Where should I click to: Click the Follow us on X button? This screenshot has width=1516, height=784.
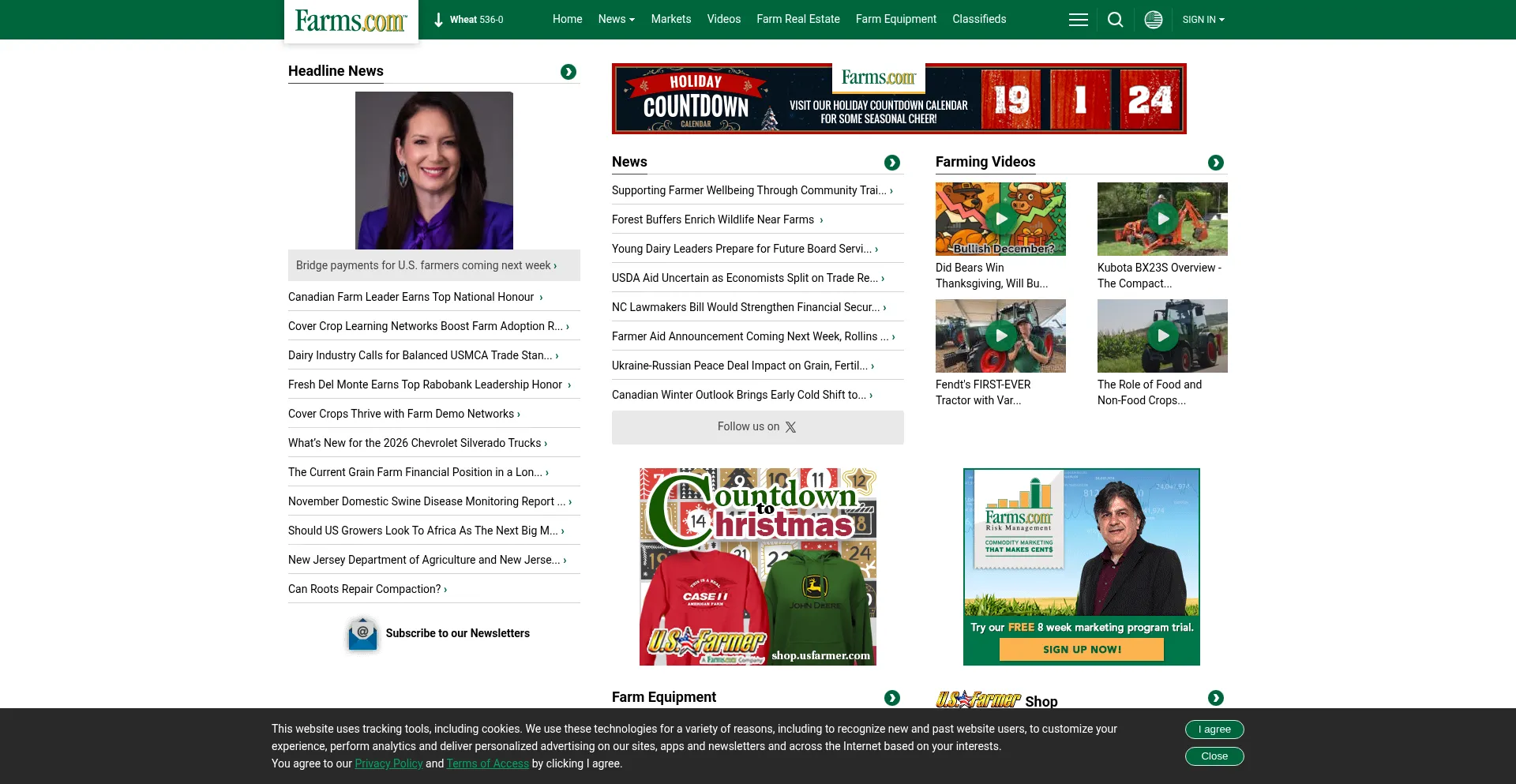click(757, 427)
